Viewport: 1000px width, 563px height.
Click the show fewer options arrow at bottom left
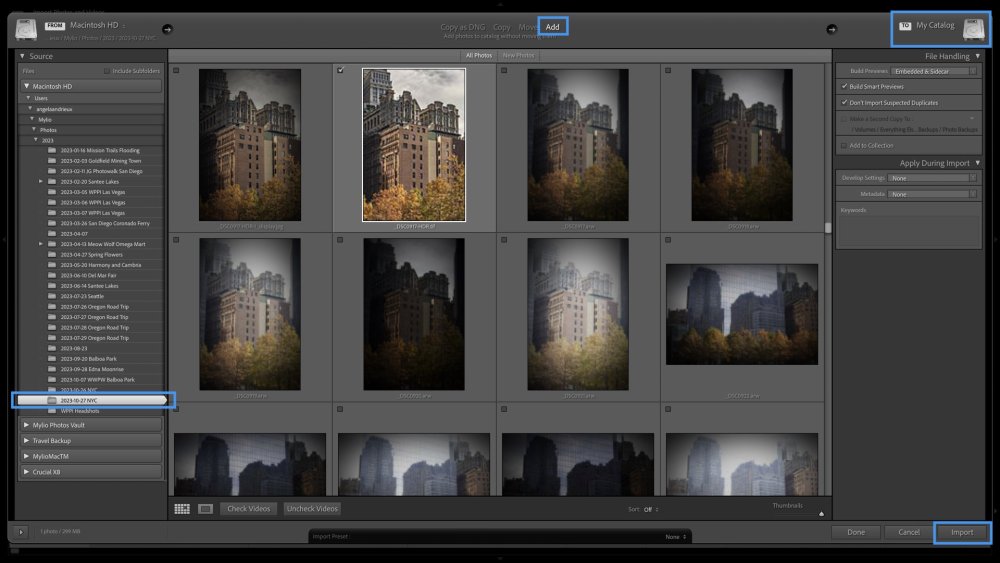(21, 532)
